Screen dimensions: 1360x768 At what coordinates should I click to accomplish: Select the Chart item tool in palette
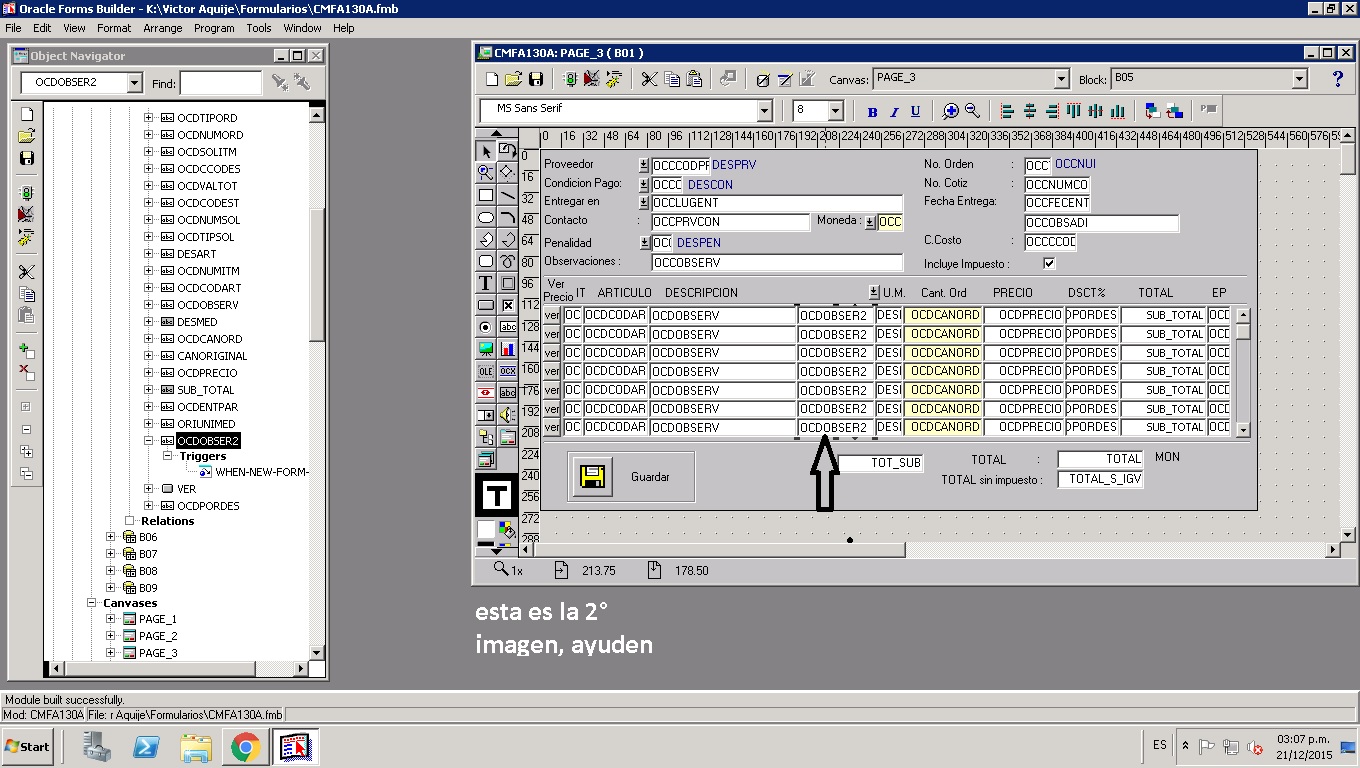pyautogui.click(x=508, y=349)
